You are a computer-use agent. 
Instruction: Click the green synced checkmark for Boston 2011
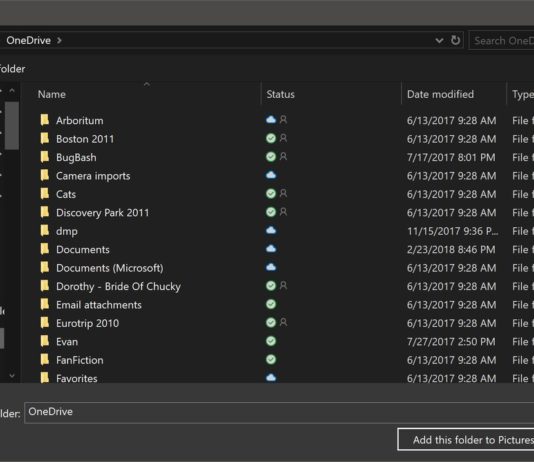point(271,138)
